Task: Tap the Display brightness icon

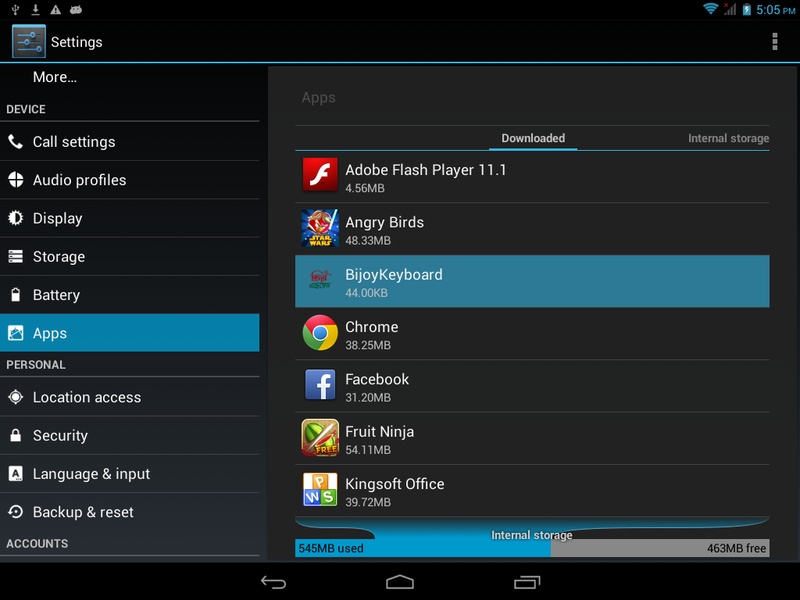Action: [x=16, y=218]
